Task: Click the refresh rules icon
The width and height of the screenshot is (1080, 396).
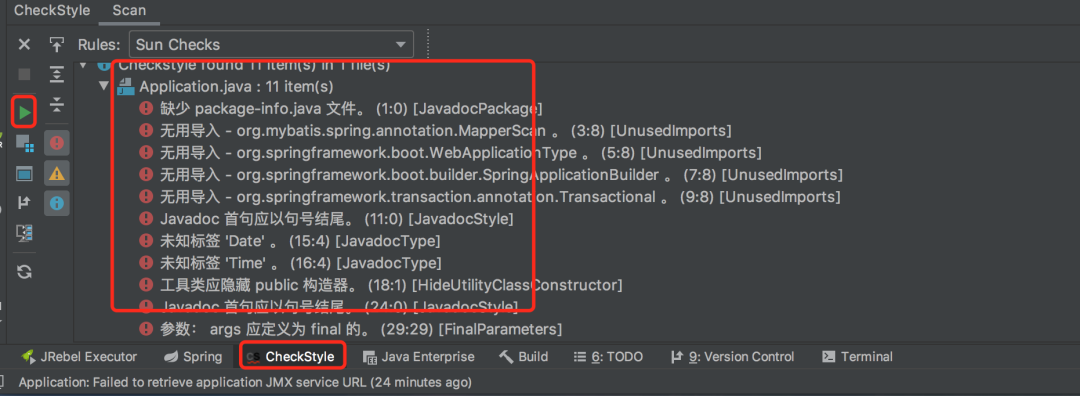Action: (25, 272)
